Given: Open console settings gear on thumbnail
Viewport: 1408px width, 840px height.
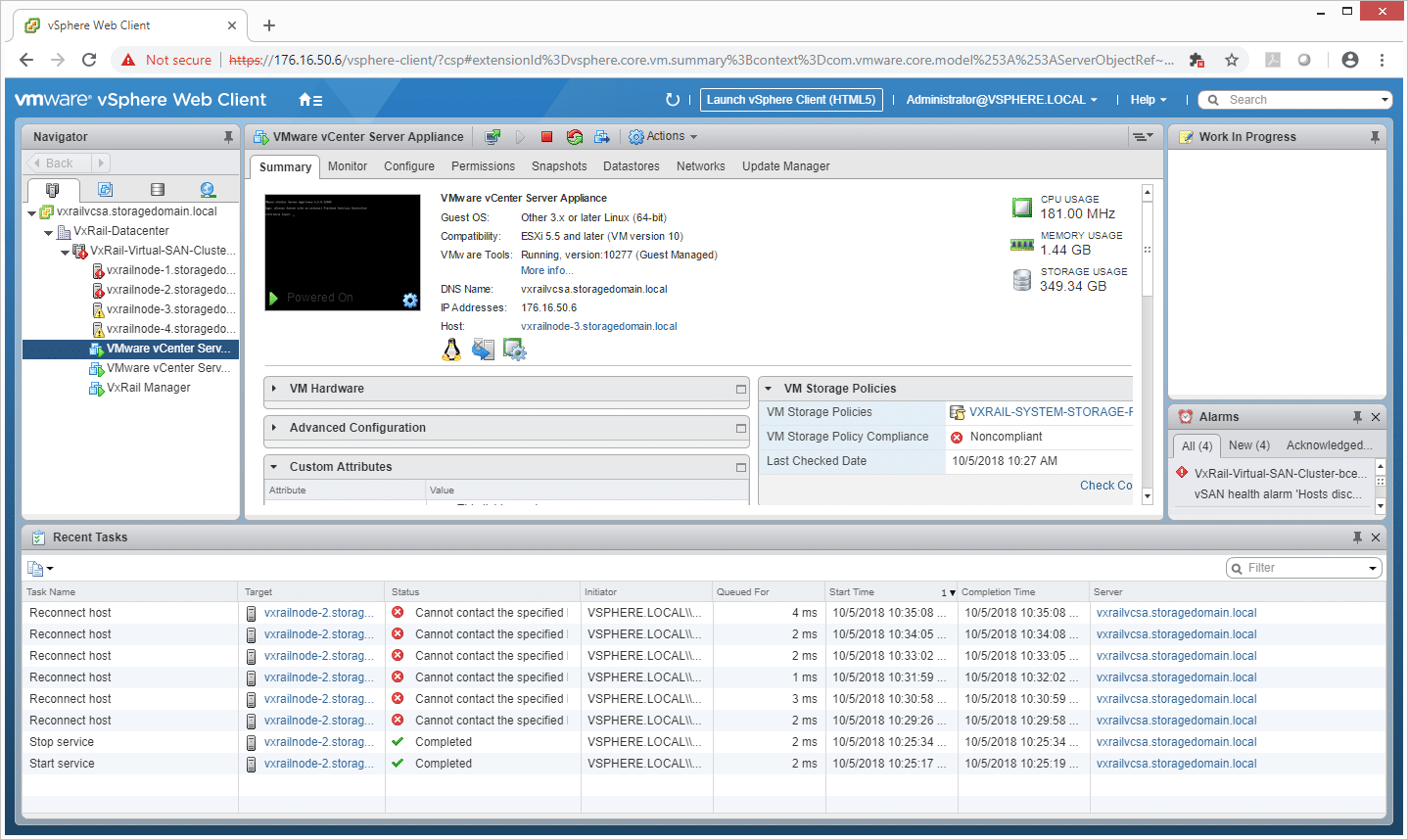Looking at the screenshot, I should [x=410, y=300].
